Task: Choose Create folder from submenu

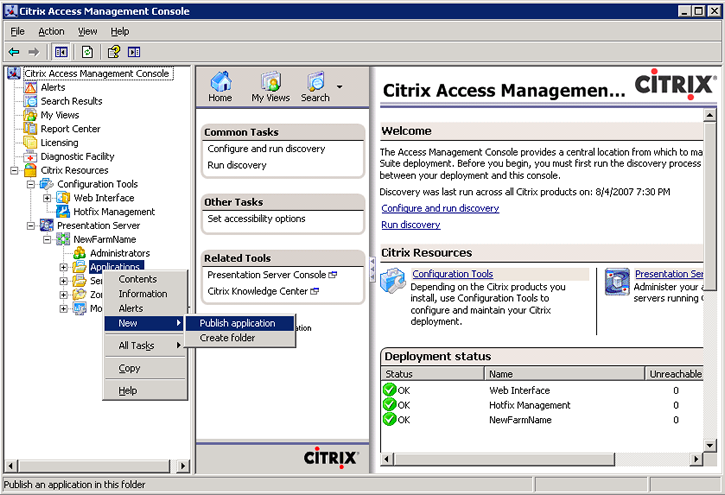Action: 240,338
